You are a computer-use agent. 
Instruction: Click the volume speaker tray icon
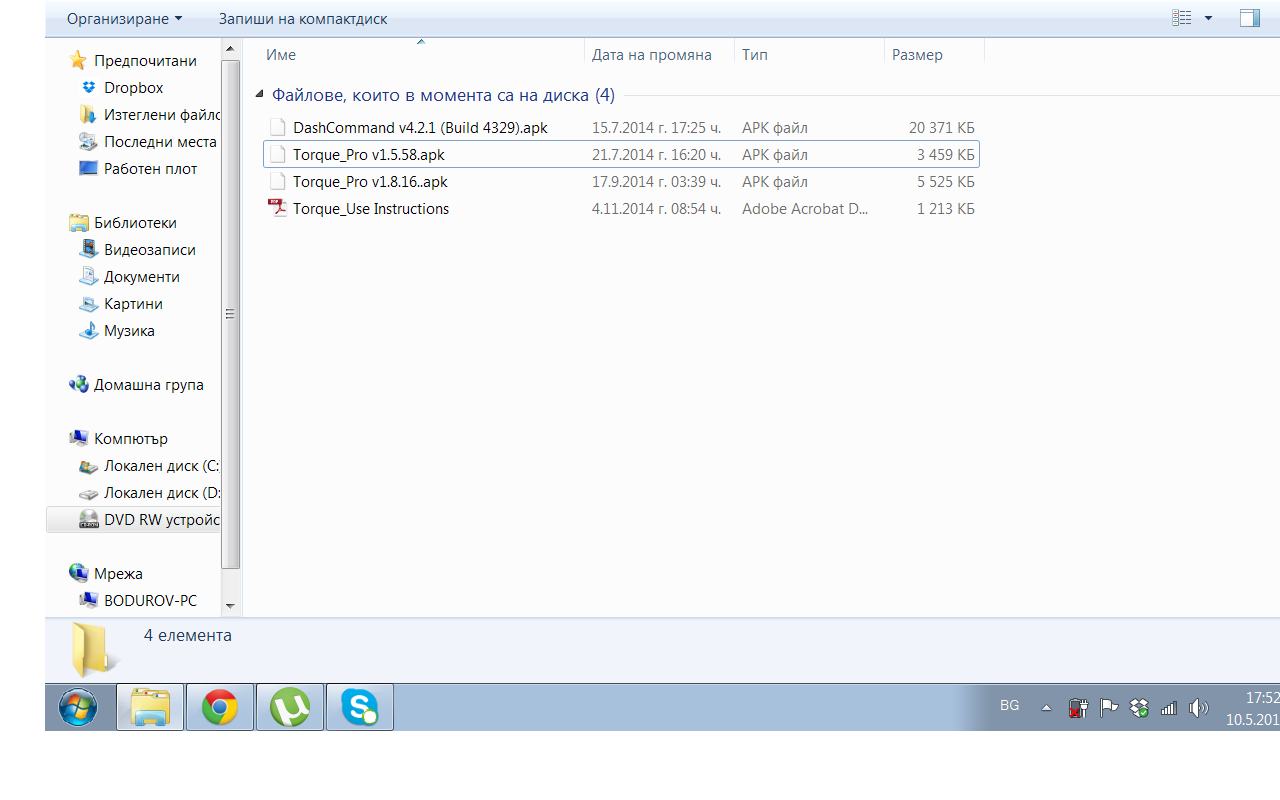pyautogui.click(x=1198, y=708)
